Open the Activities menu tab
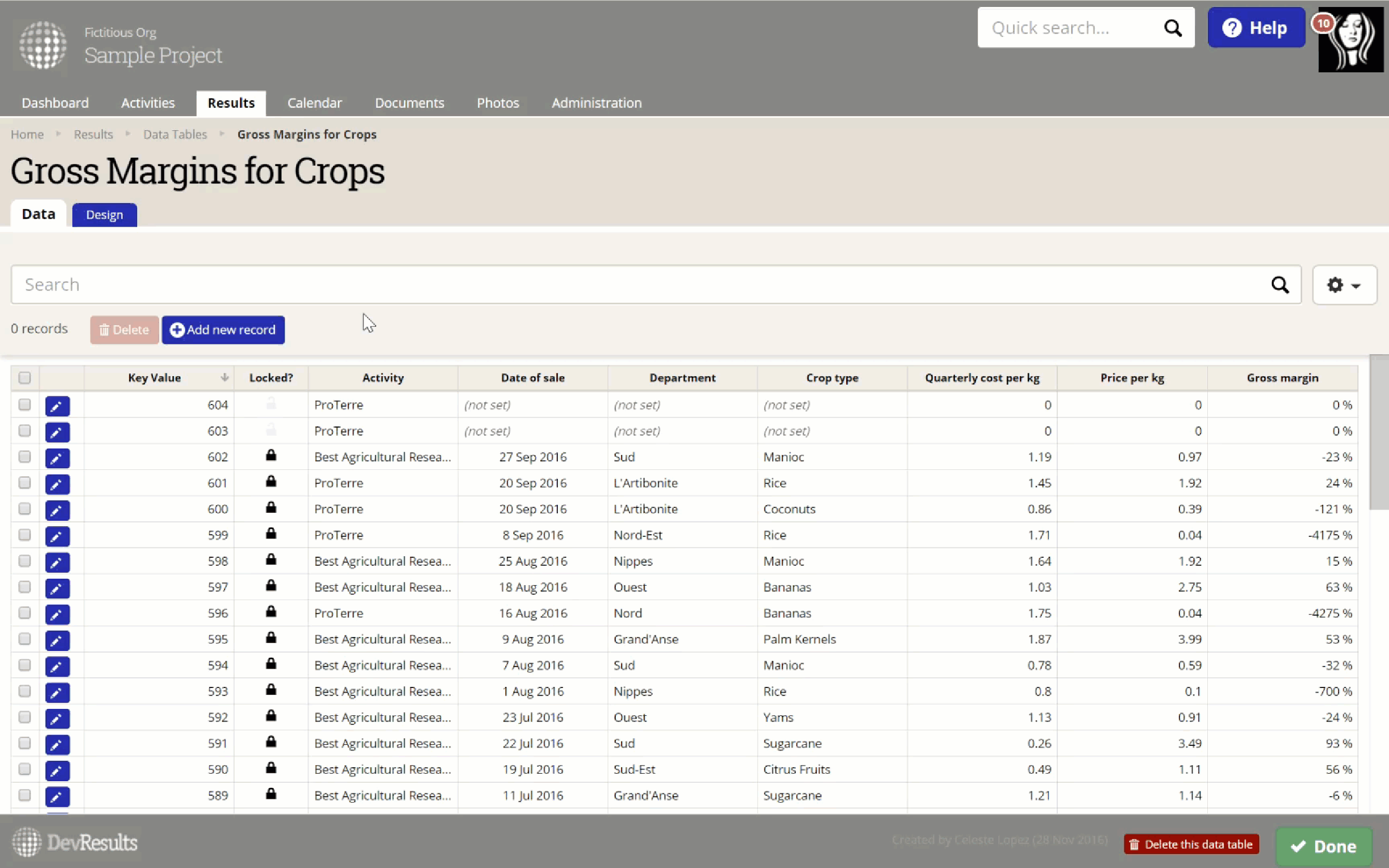The image size is (1389, 868). pos(147,103)
